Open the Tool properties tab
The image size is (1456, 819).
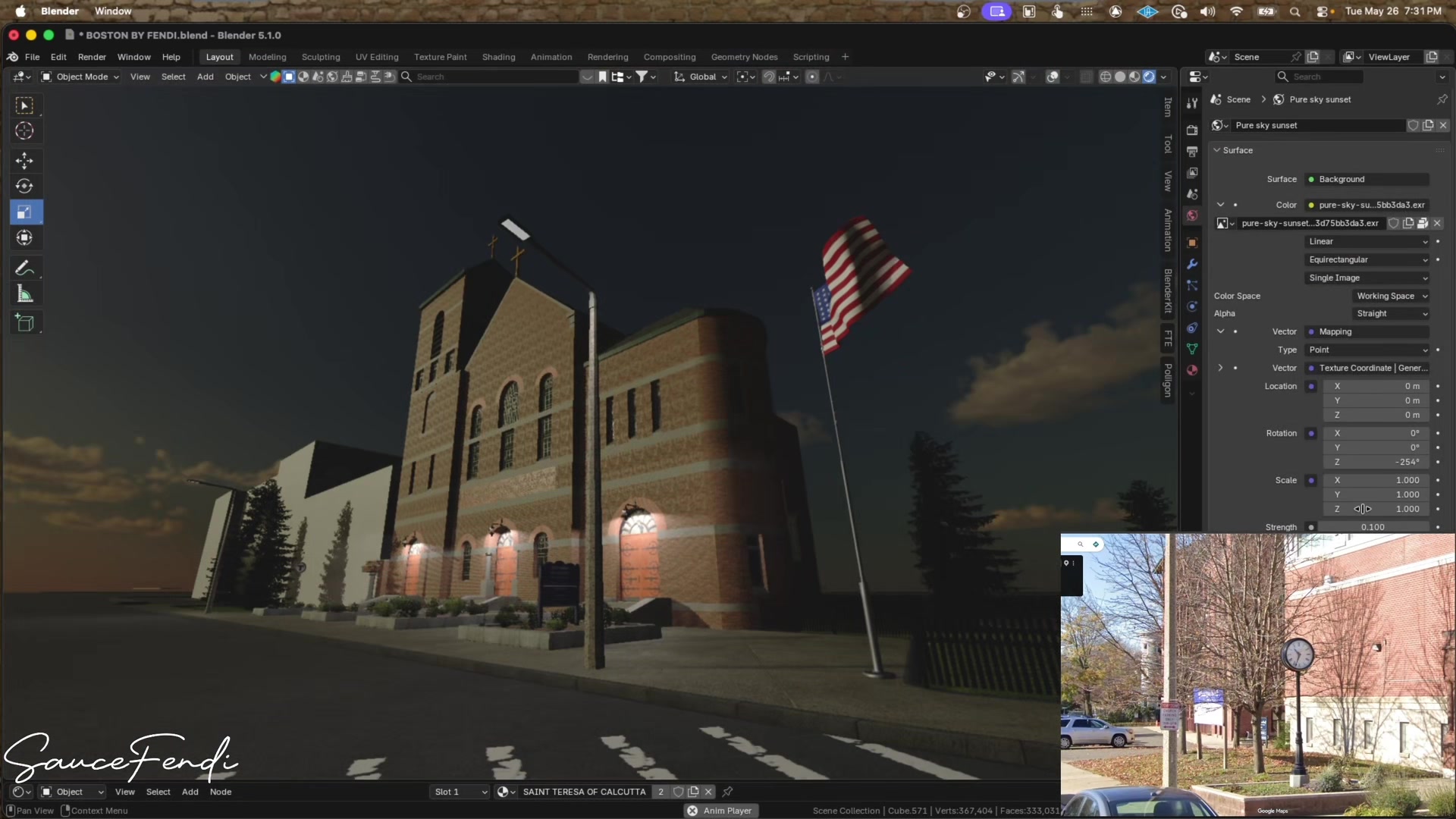pos(1192,103)
